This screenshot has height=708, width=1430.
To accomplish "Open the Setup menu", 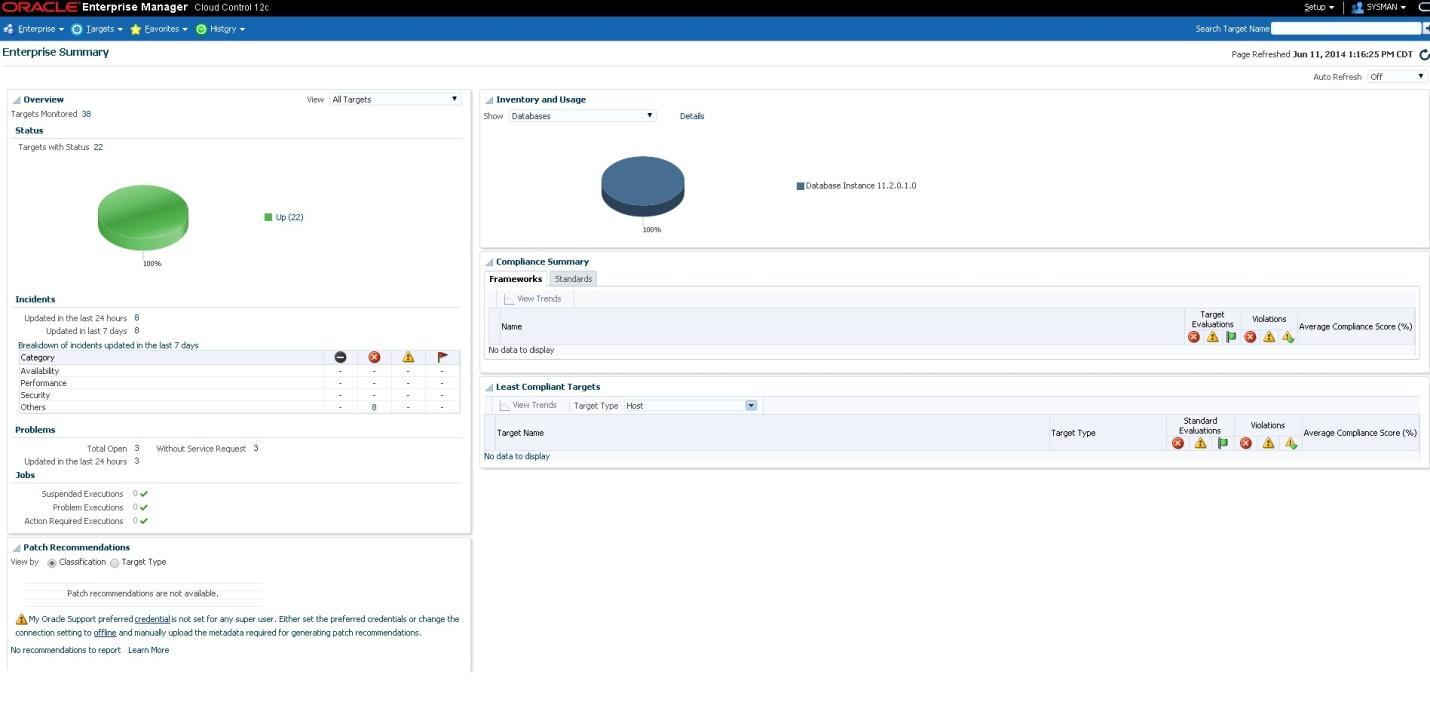I will tap(1319, 7).
